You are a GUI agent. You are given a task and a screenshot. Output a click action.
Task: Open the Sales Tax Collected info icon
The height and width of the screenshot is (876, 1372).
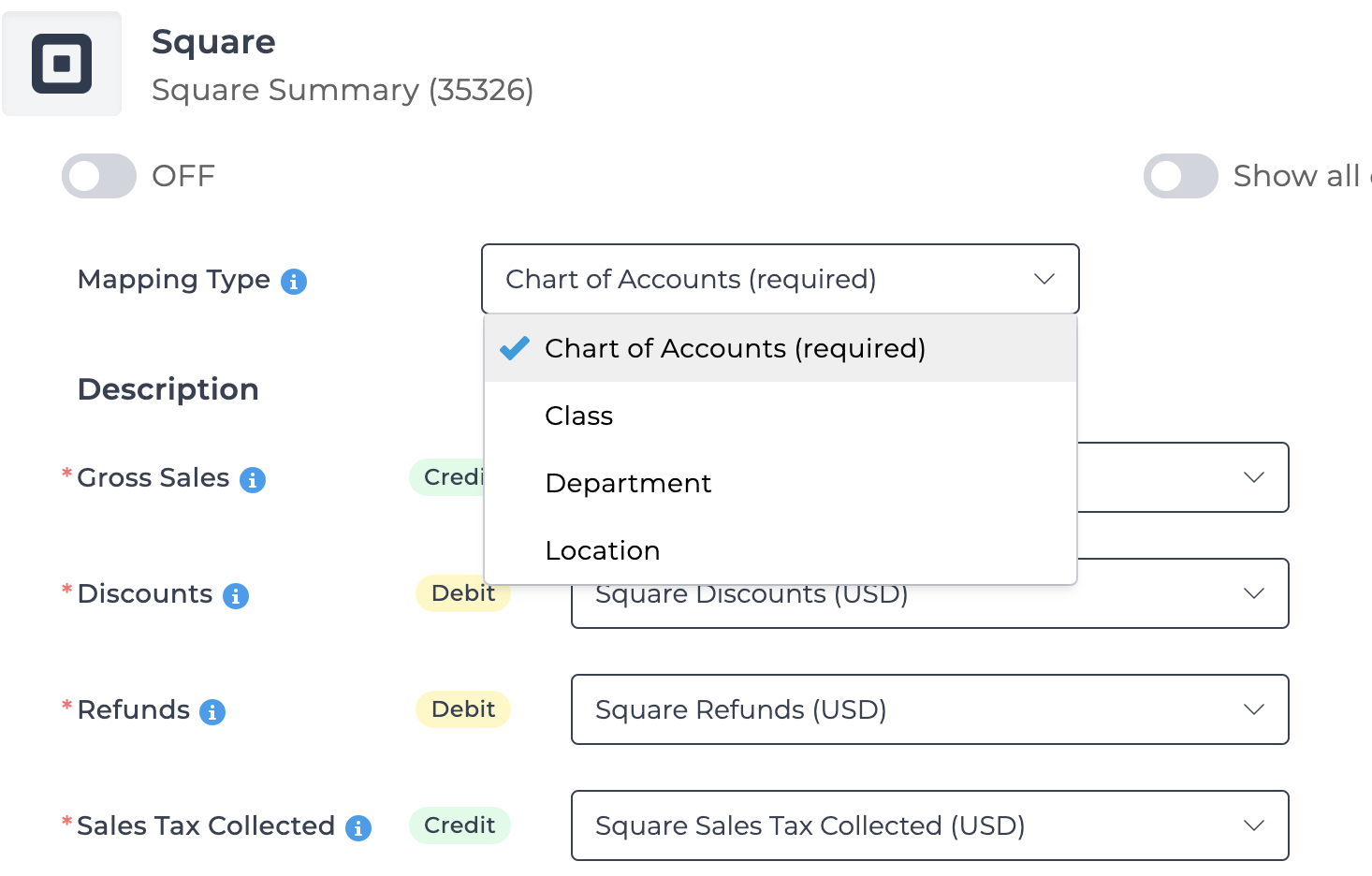358,828
